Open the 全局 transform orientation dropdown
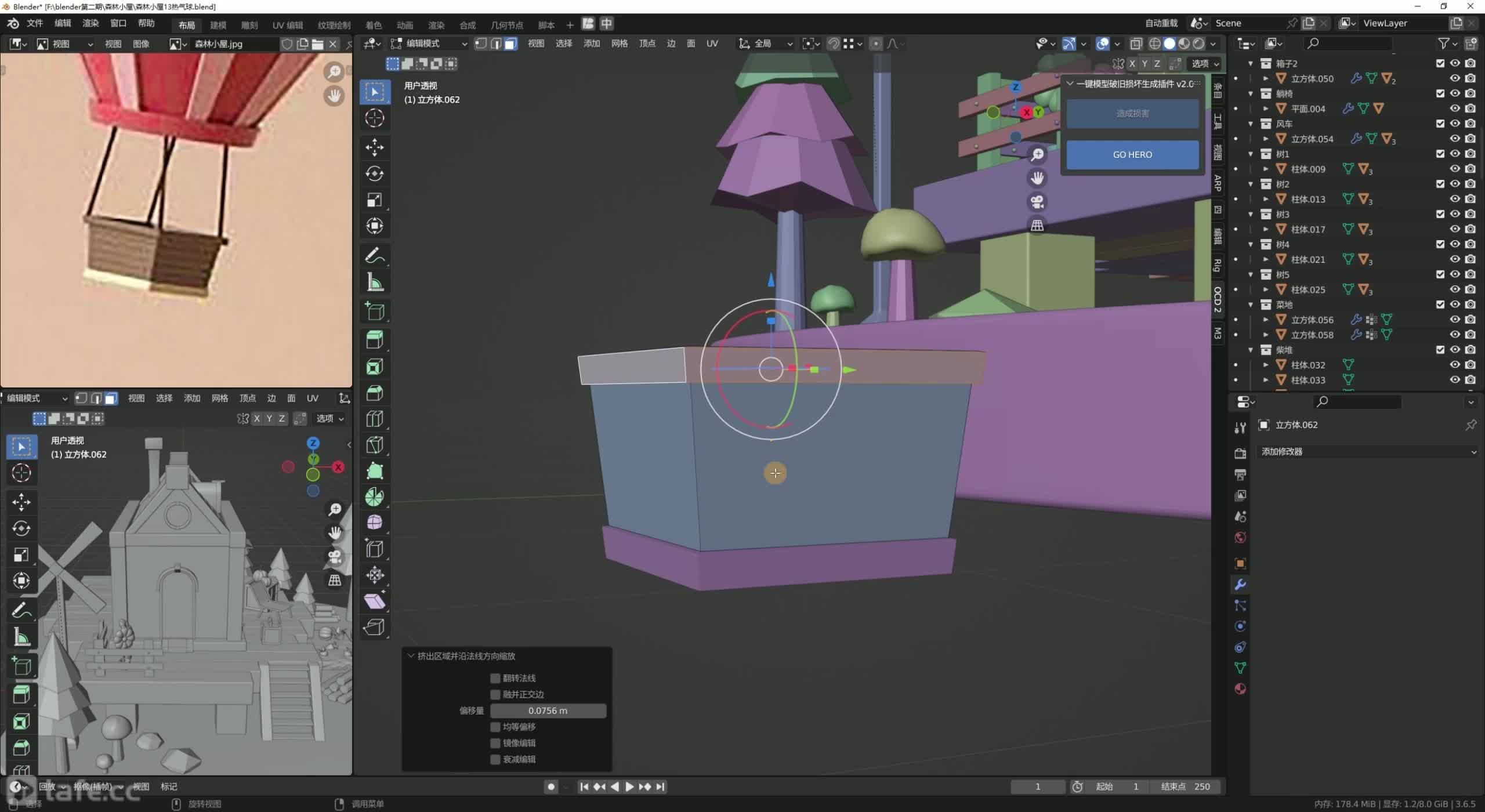Image resolution: width=1485 pixels, height=812 pixels. click(x=765, y=43)
